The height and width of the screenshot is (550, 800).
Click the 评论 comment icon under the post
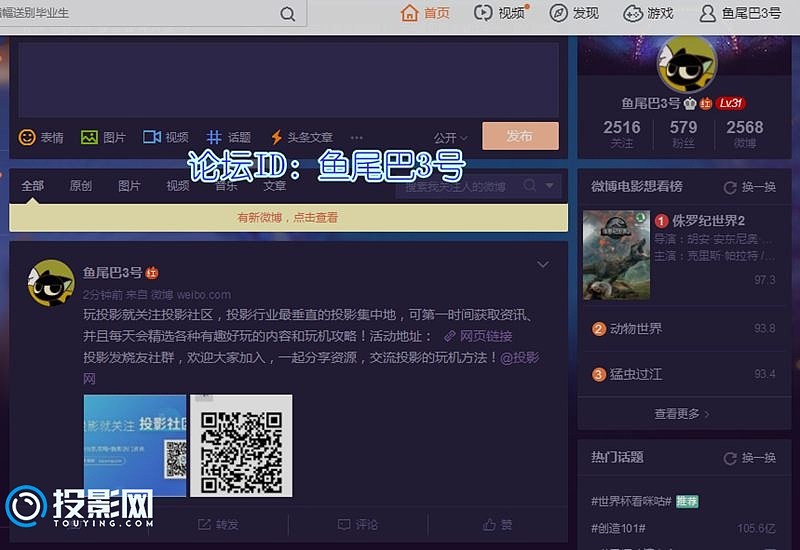344,524
